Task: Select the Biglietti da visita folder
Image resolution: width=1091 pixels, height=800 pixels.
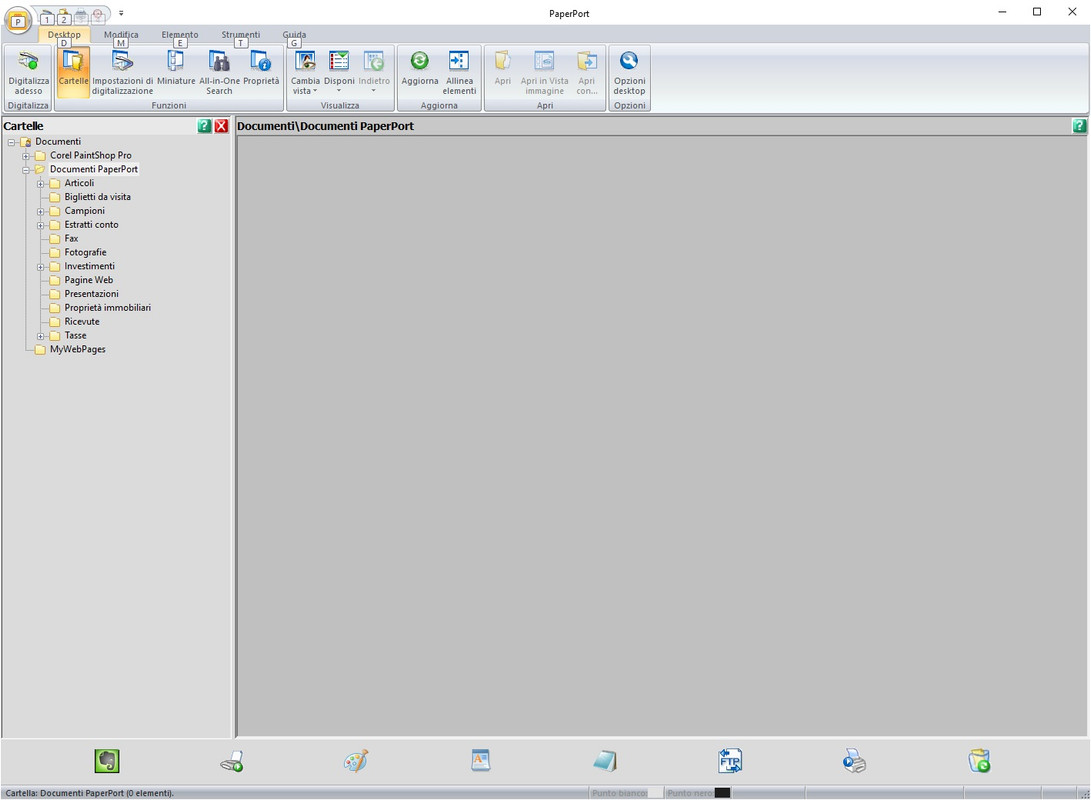Action: coord(97,197)
